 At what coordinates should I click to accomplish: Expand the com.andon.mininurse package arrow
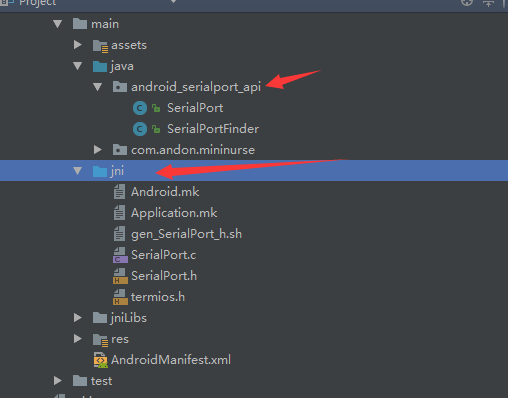[98, 150]
